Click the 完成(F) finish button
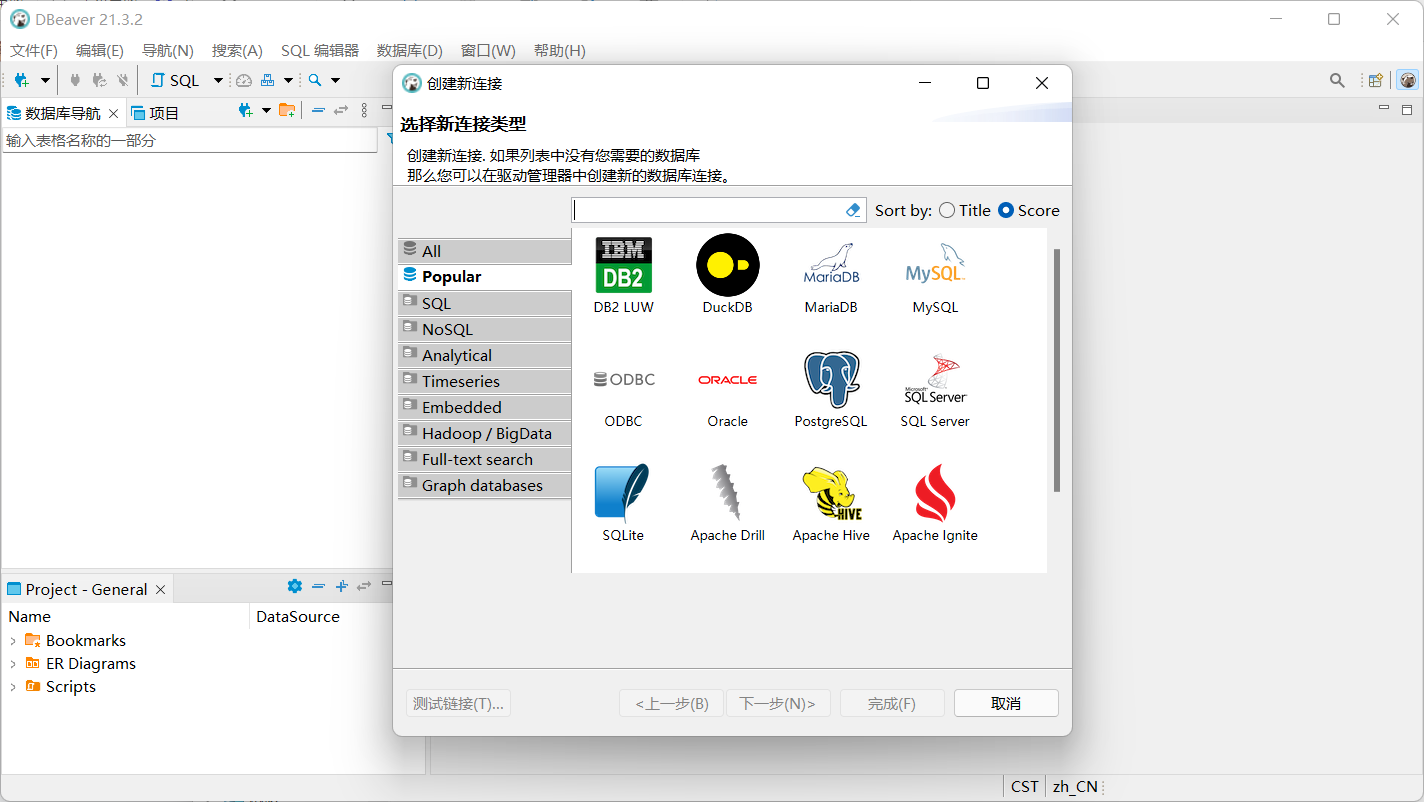Image resolution: width=1424 pixels, height=802 pixels. 892,703
